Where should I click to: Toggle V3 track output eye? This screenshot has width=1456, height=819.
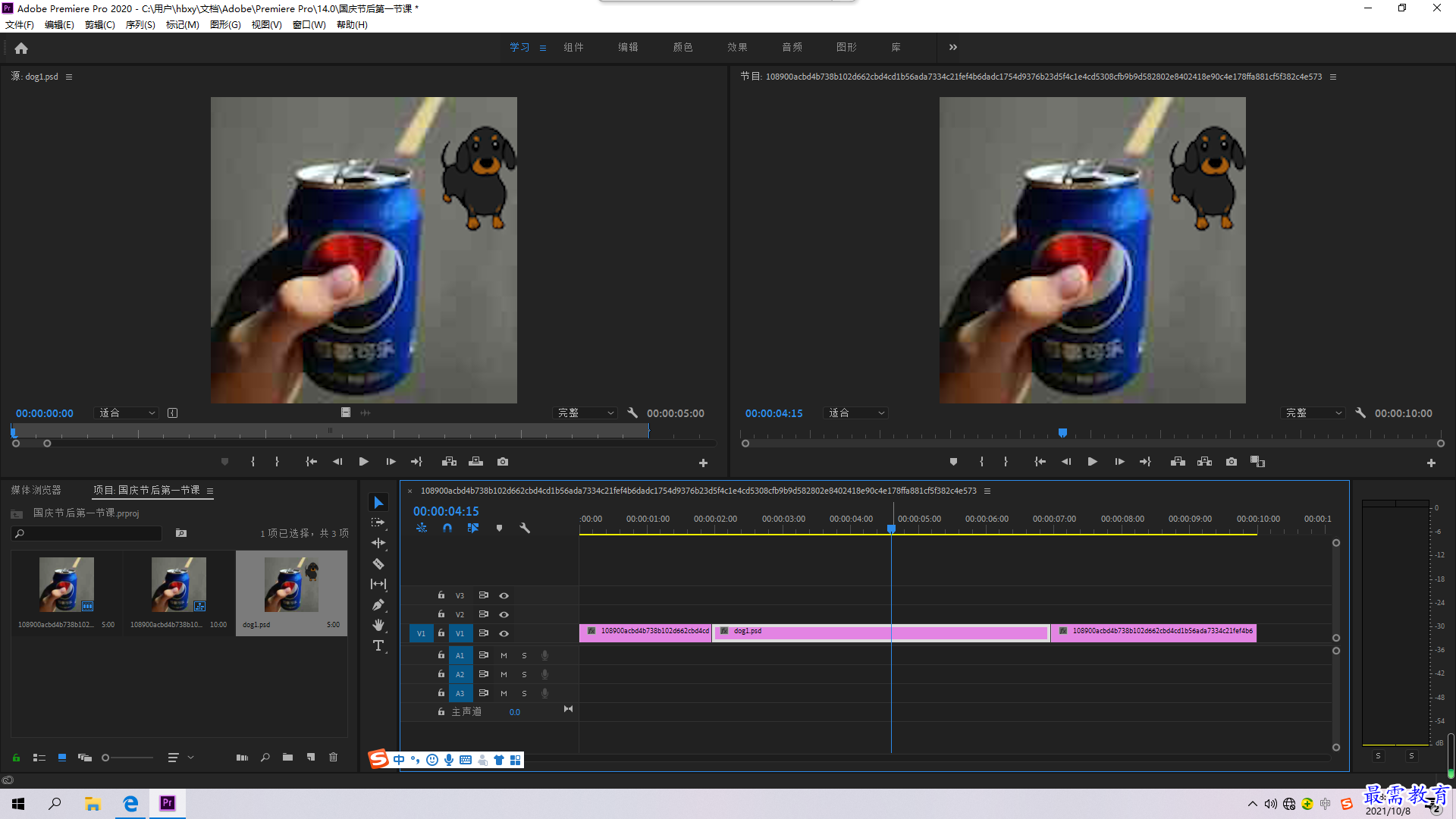(x=504, y=595)
